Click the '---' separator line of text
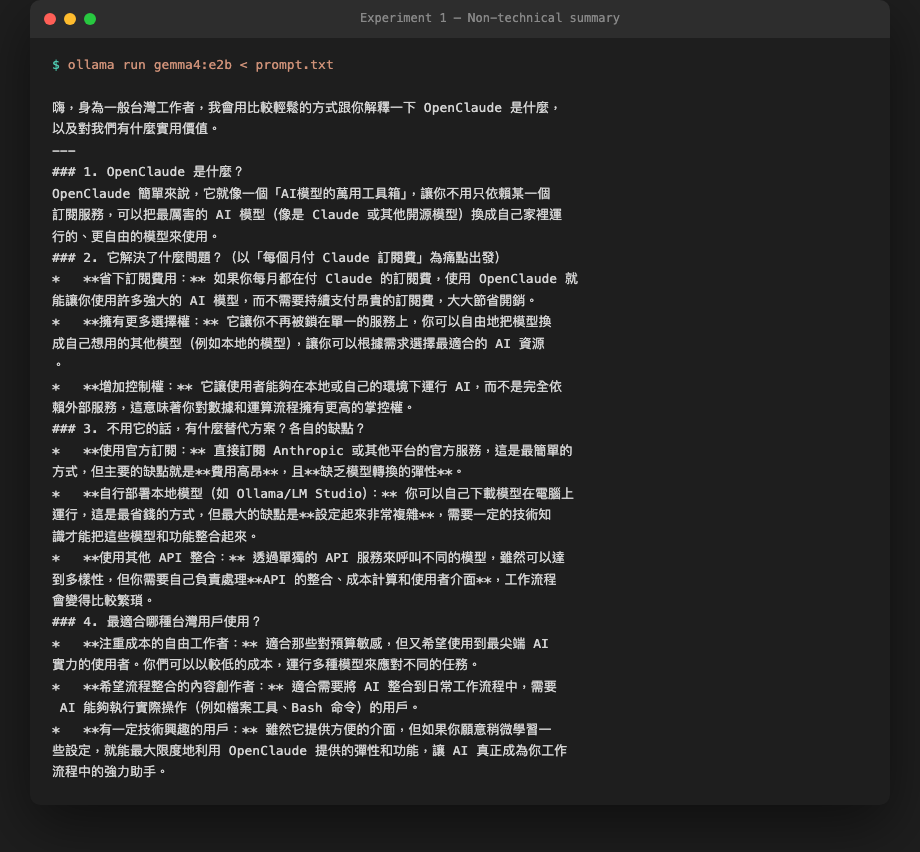 click(x=63, y=151)
